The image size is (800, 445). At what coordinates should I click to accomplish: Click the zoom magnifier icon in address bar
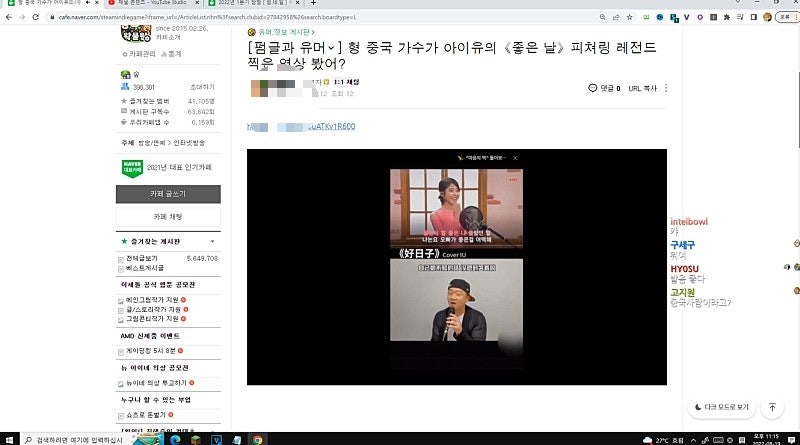pyautogui.click(x=603, y=17)
